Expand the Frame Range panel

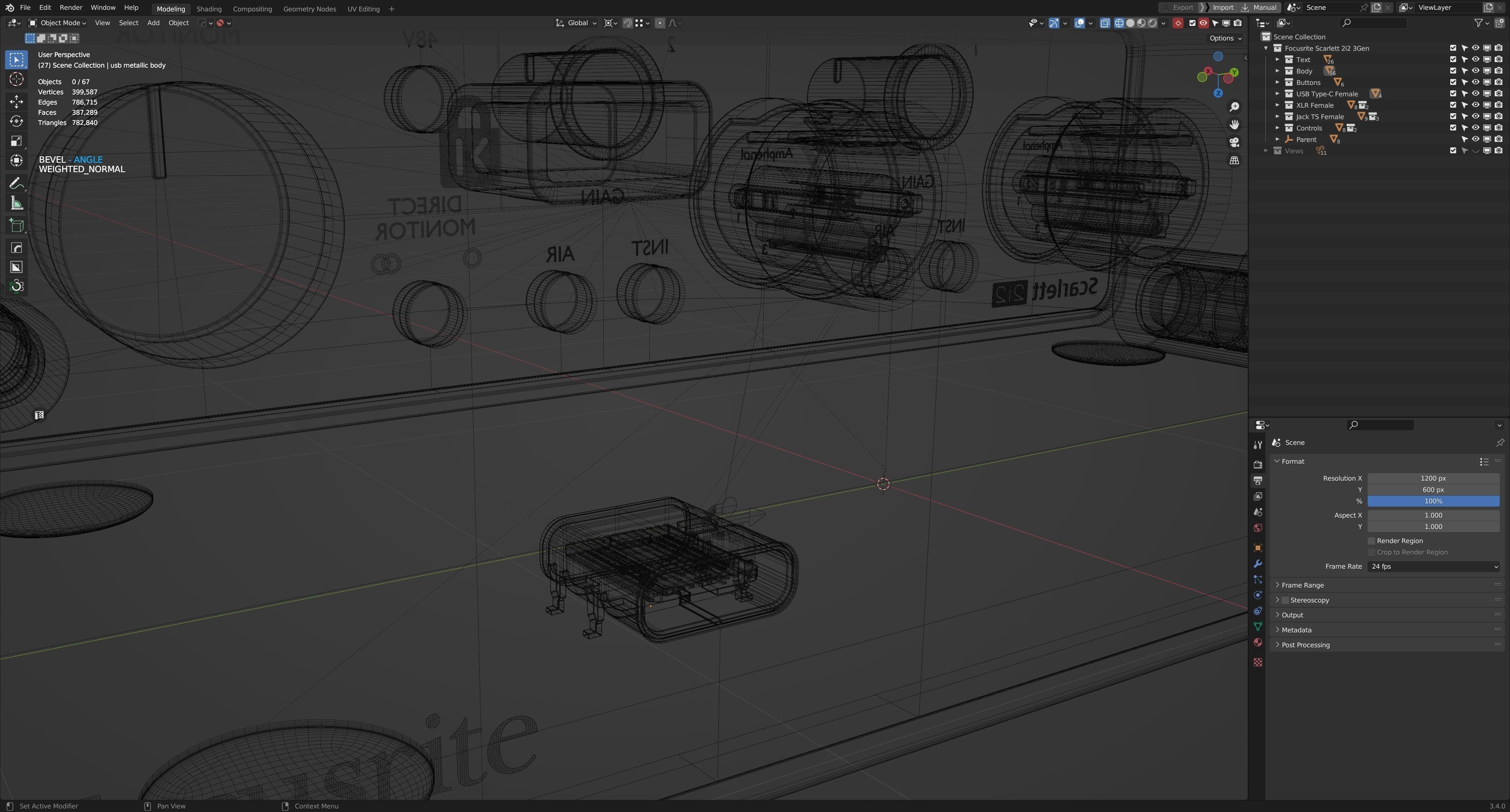tap(1302, 585)
